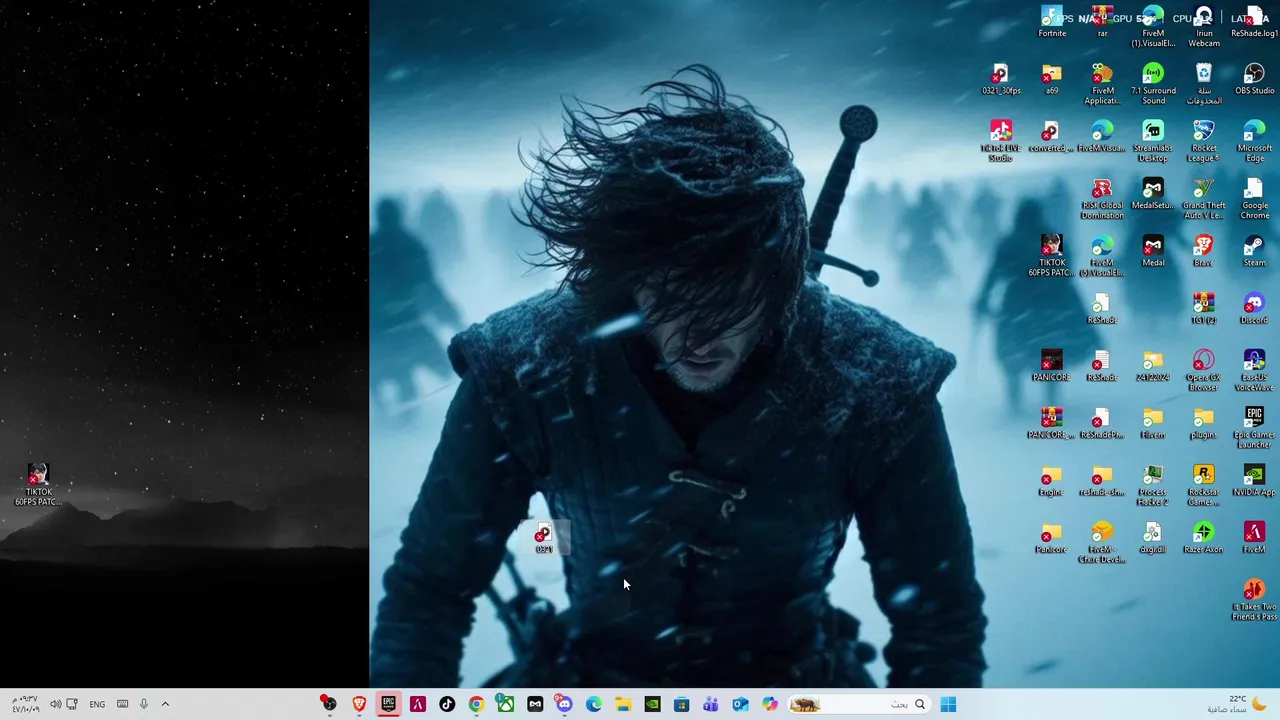
Task: Open File Explorer from the taskbar
Action: [x=623, y=704]
